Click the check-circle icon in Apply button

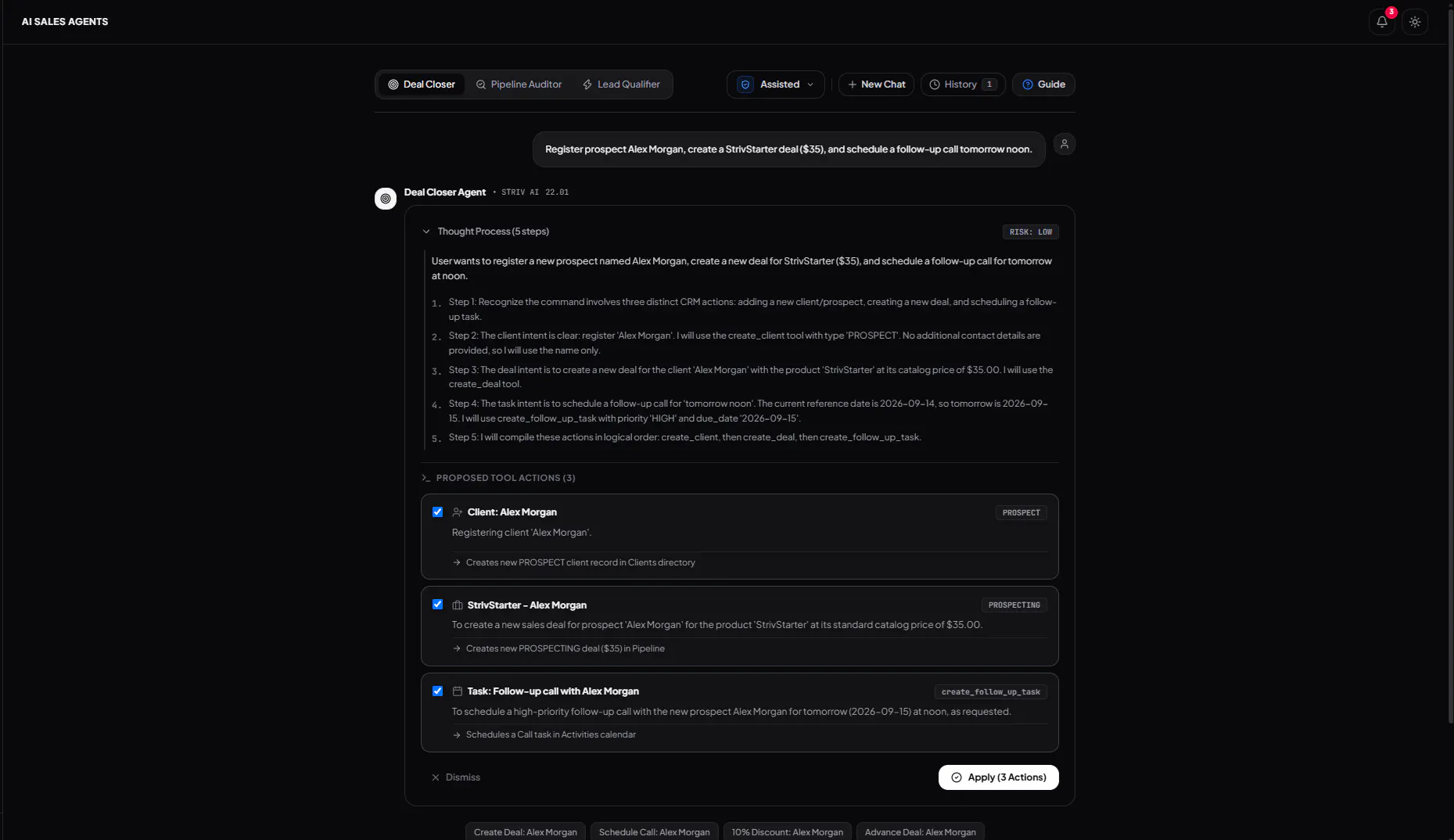click(957, 777)
